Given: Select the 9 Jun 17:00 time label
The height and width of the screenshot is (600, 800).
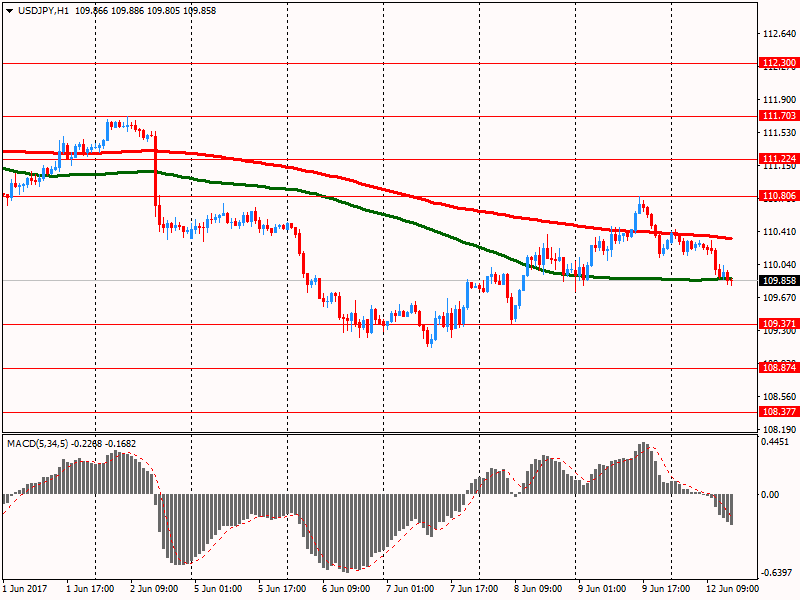Looking at the screenshot, I should pos(666,589).
